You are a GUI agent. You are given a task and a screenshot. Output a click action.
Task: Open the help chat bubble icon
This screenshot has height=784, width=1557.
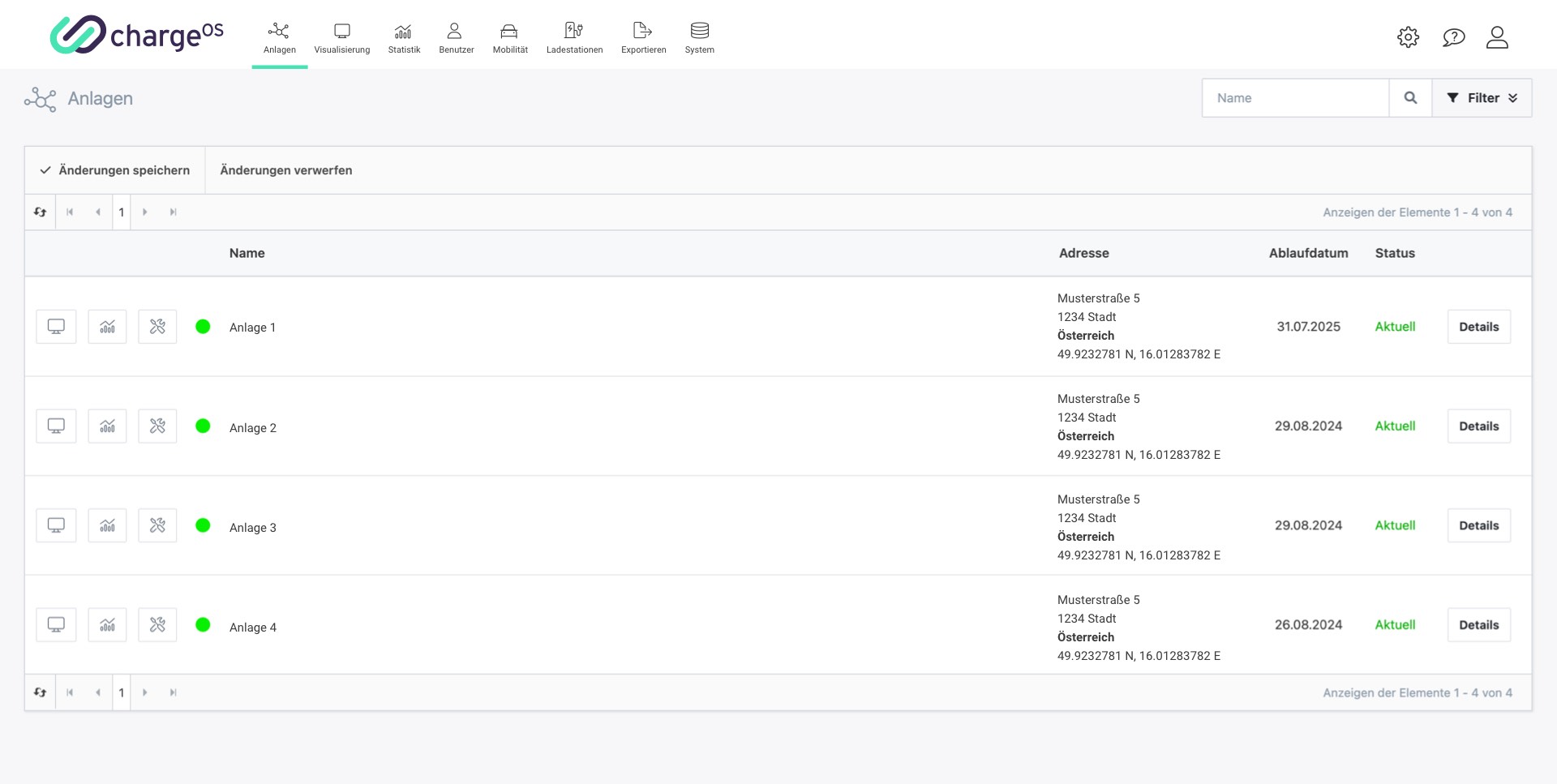[x=1453, y=37]
